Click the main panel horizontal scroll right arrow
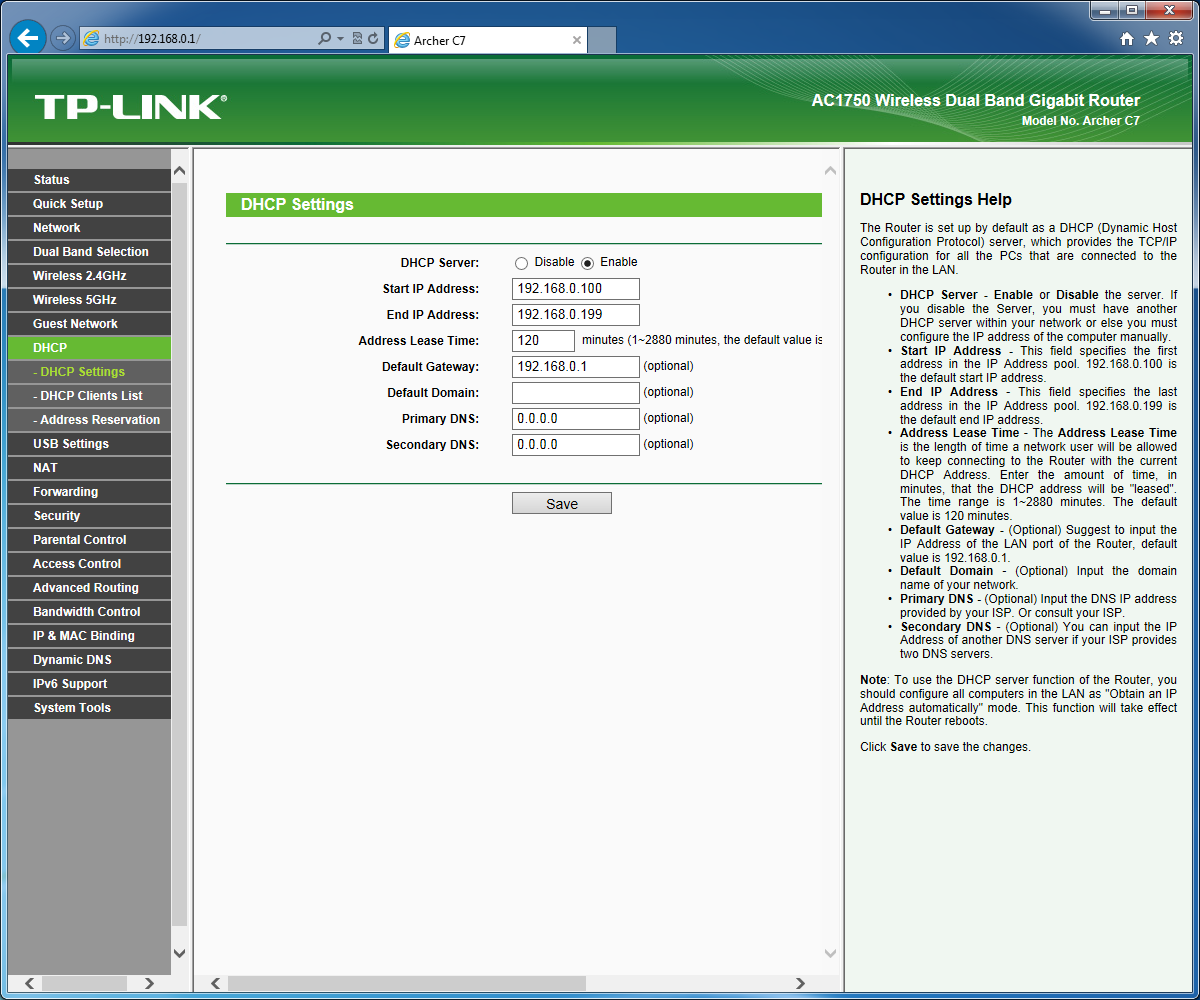The height and width of the screenshot is (1000, 1200). 802,984
